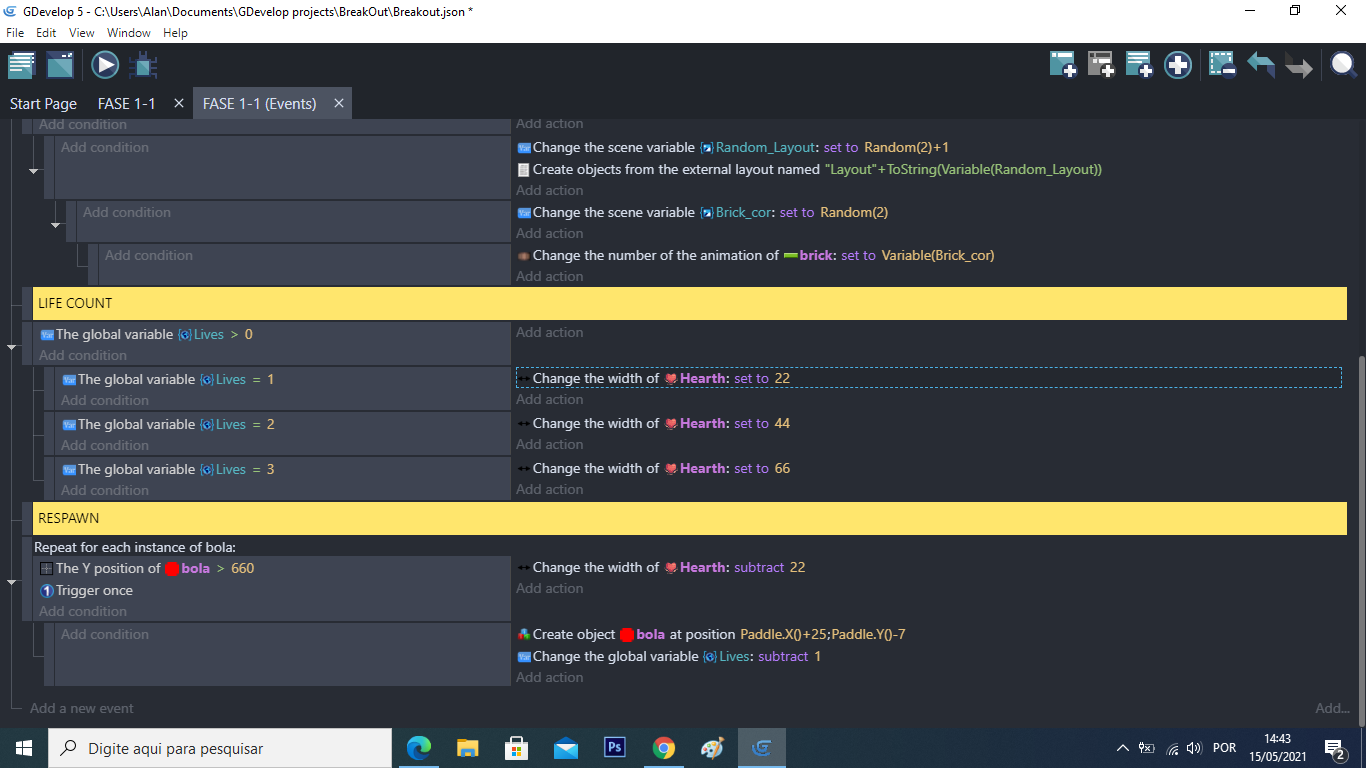Undo the last change
1366x768 pixels.
pyautogui.click(x=1260, y=65)
